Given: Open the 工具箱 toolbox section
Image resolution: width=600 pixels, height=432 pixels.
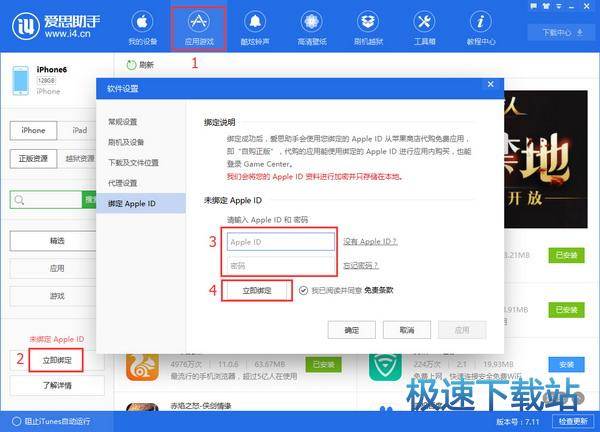Looking at the screenshot, I should (424, 28).
